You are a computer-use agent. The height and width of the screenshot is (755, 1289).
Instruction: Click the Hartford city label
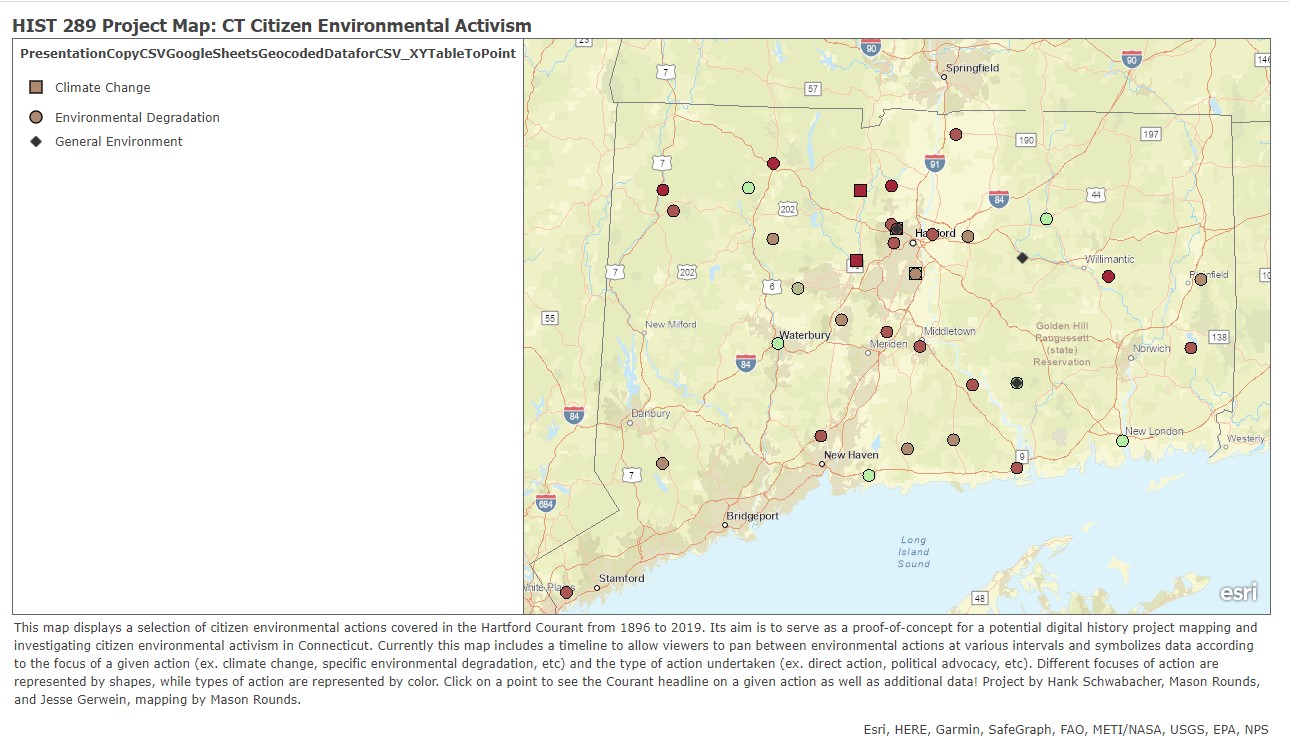[x=935, y=233]
